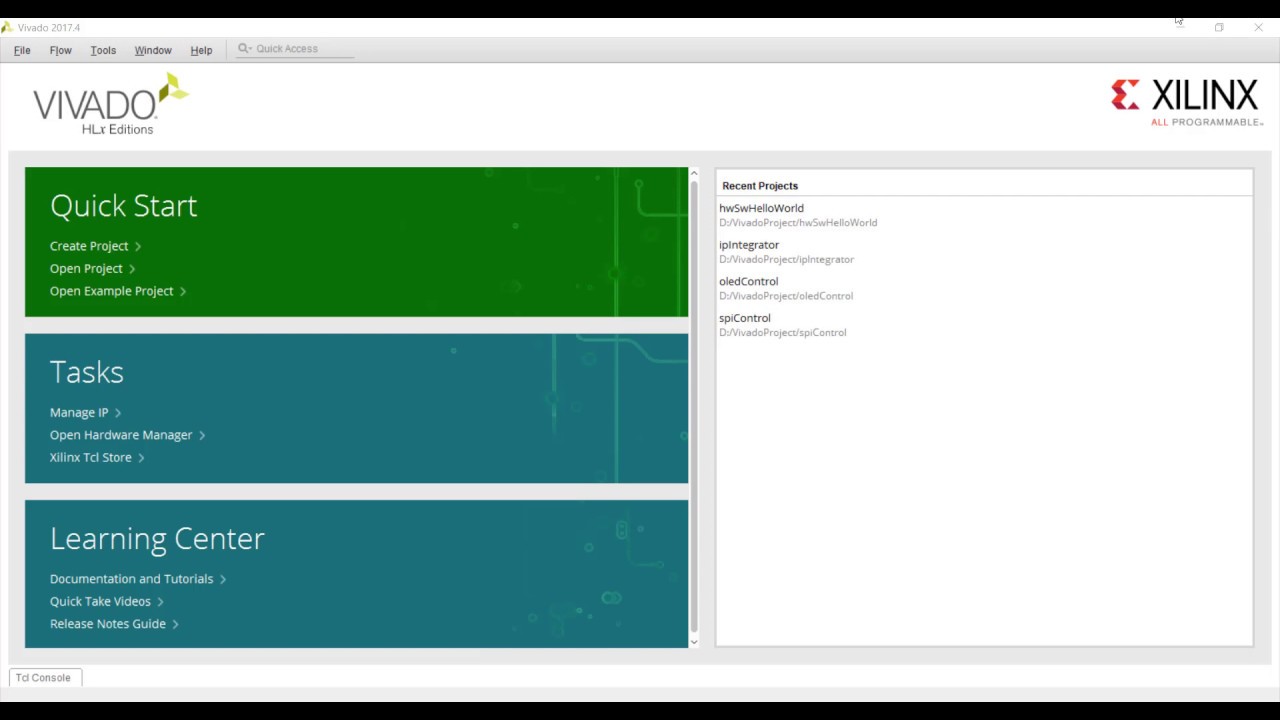
Task: Open Quick Take Videos
Action: coord(100,601)
